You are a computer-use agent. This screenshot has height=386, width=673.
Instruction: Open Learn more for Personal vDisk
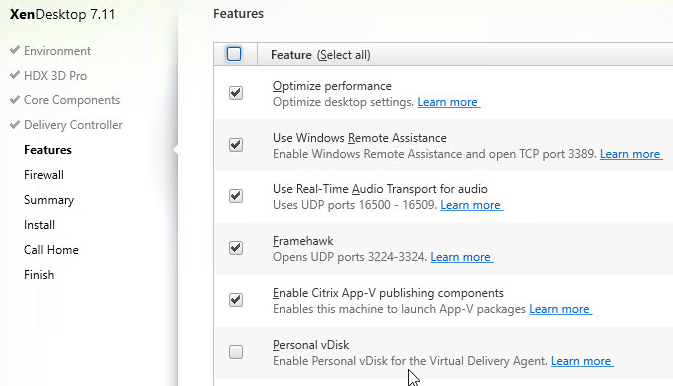pyautogui.click(x=582, y=361)
